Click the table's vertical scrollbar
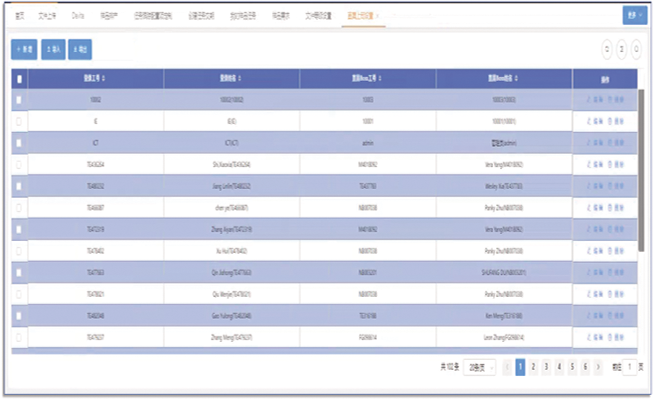 [641, 170]
